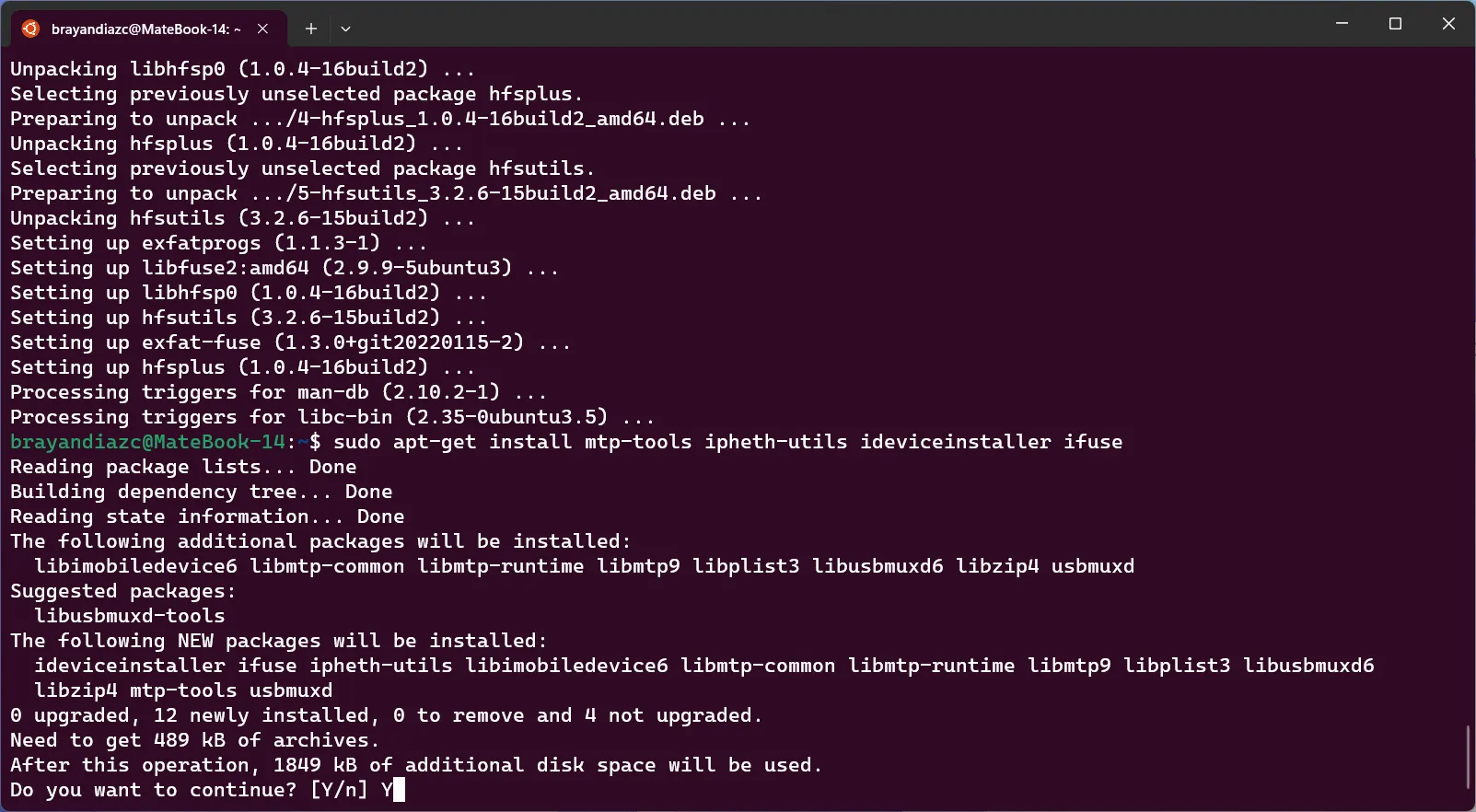1476x812 pixels.
Task: Click the Ubuntu icon on the terminal tab
Action: click(30, 29)
